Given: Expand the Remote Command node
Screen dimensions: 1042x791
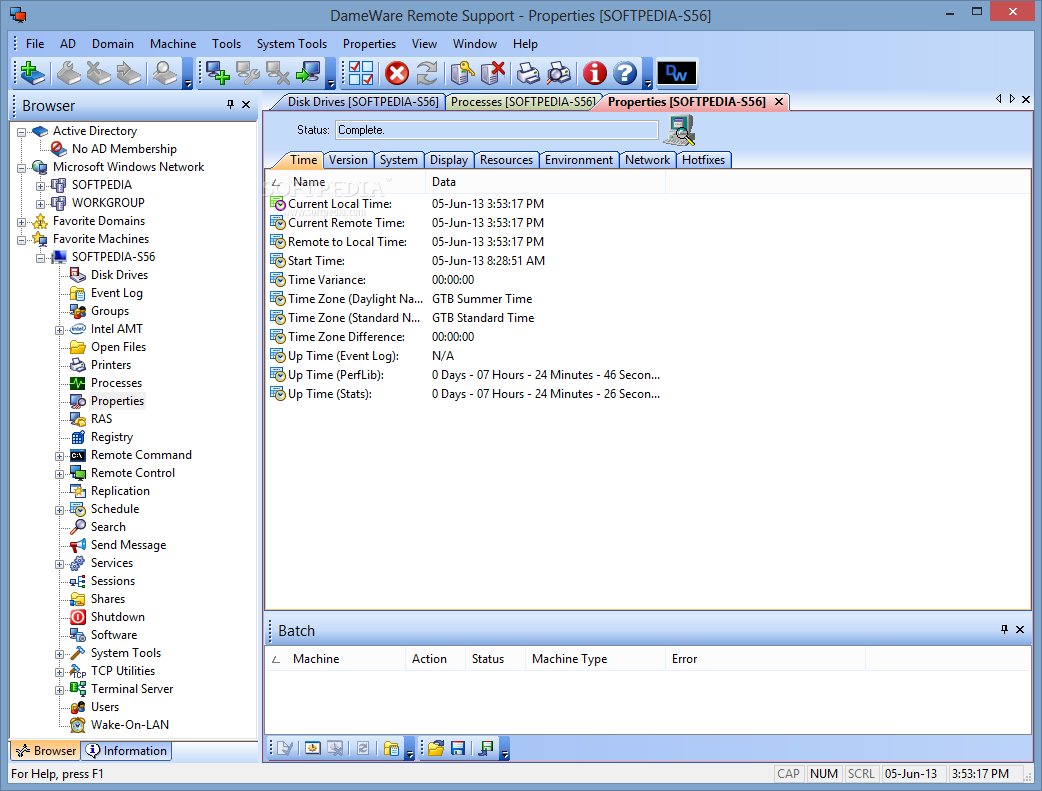Looking at the screenshot, I should click(x=59, y=456).
